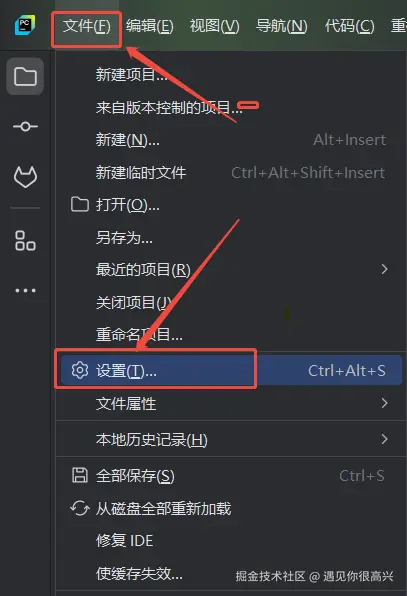This screenshot has width=407, height=596.
Task: Click the PyCharm logo icon
Action: pos(25,25)
